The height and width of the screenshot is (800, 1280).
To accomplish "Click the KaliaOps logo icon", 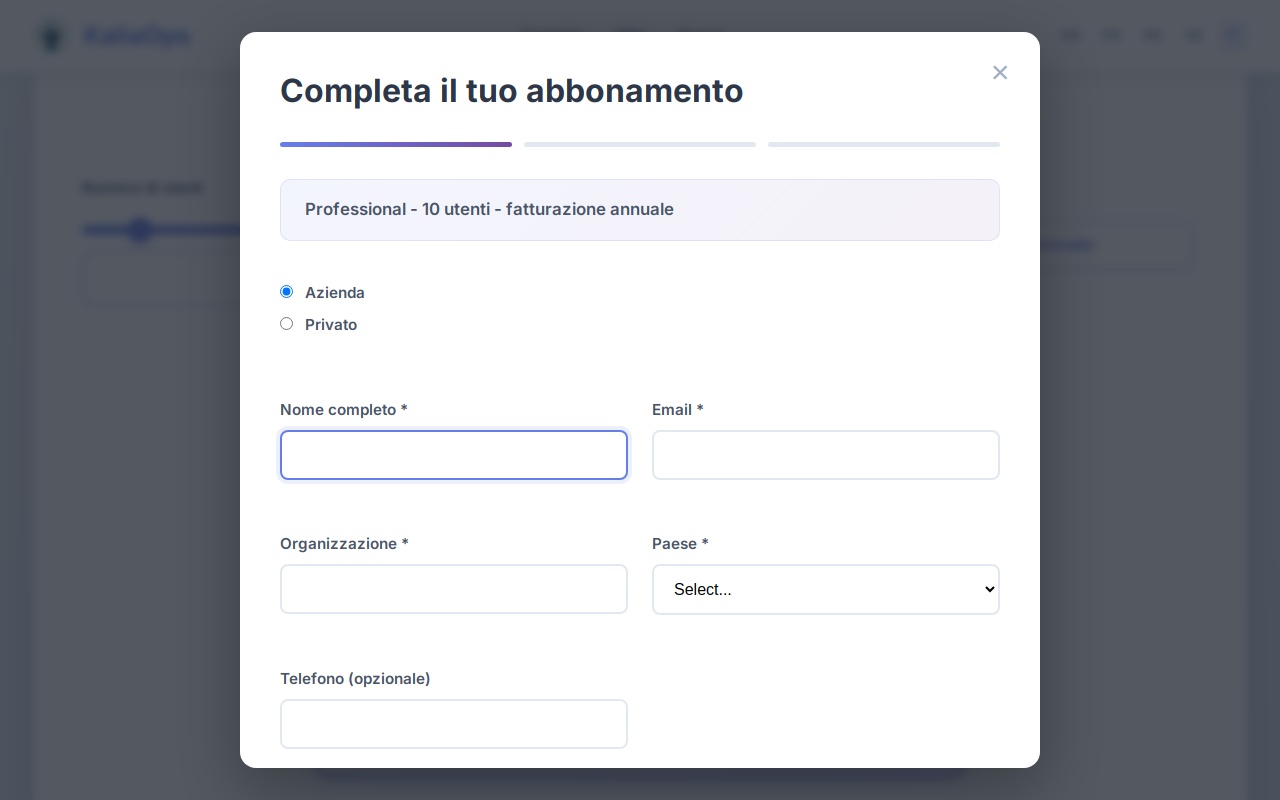I will (x=50, y=35).
